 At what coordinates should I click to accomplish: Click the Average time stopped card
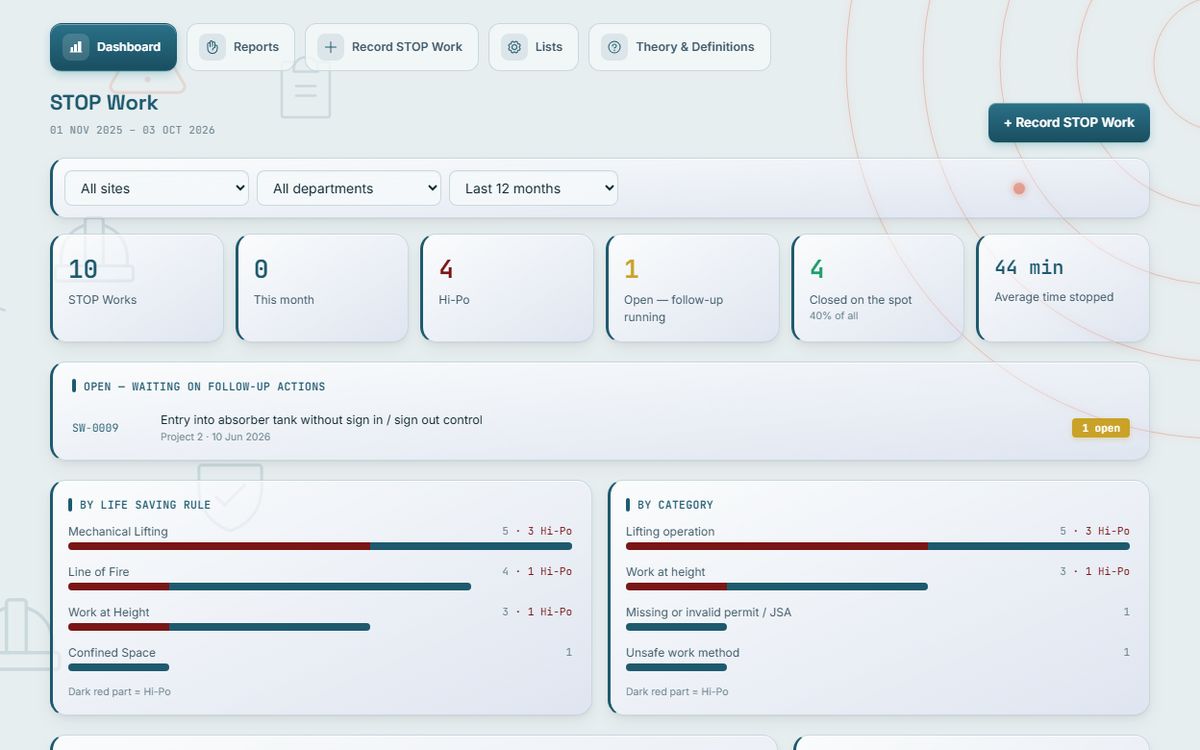point(1062,288)
